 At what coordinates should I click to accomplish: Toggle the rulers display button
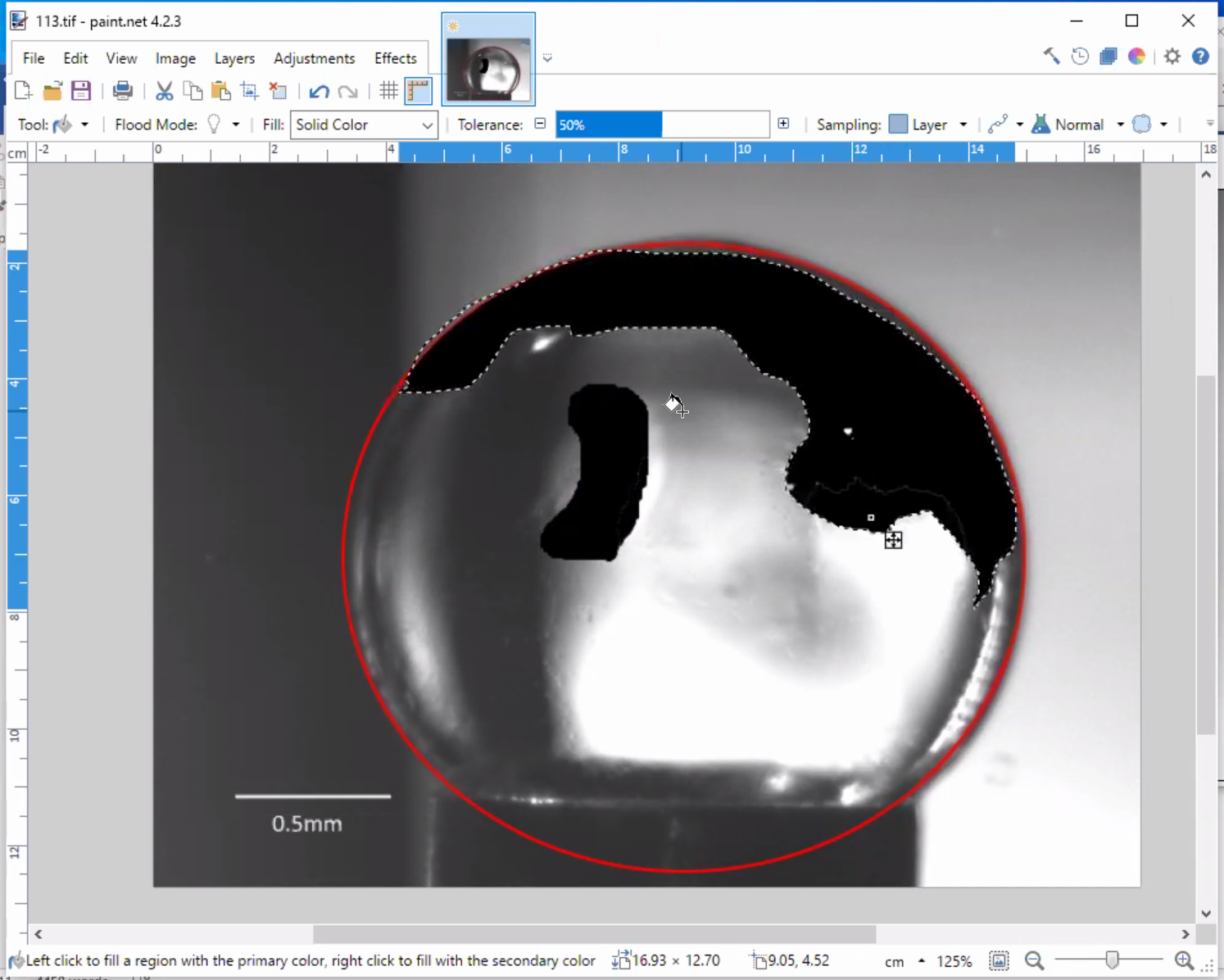click(x=418, y=91)
